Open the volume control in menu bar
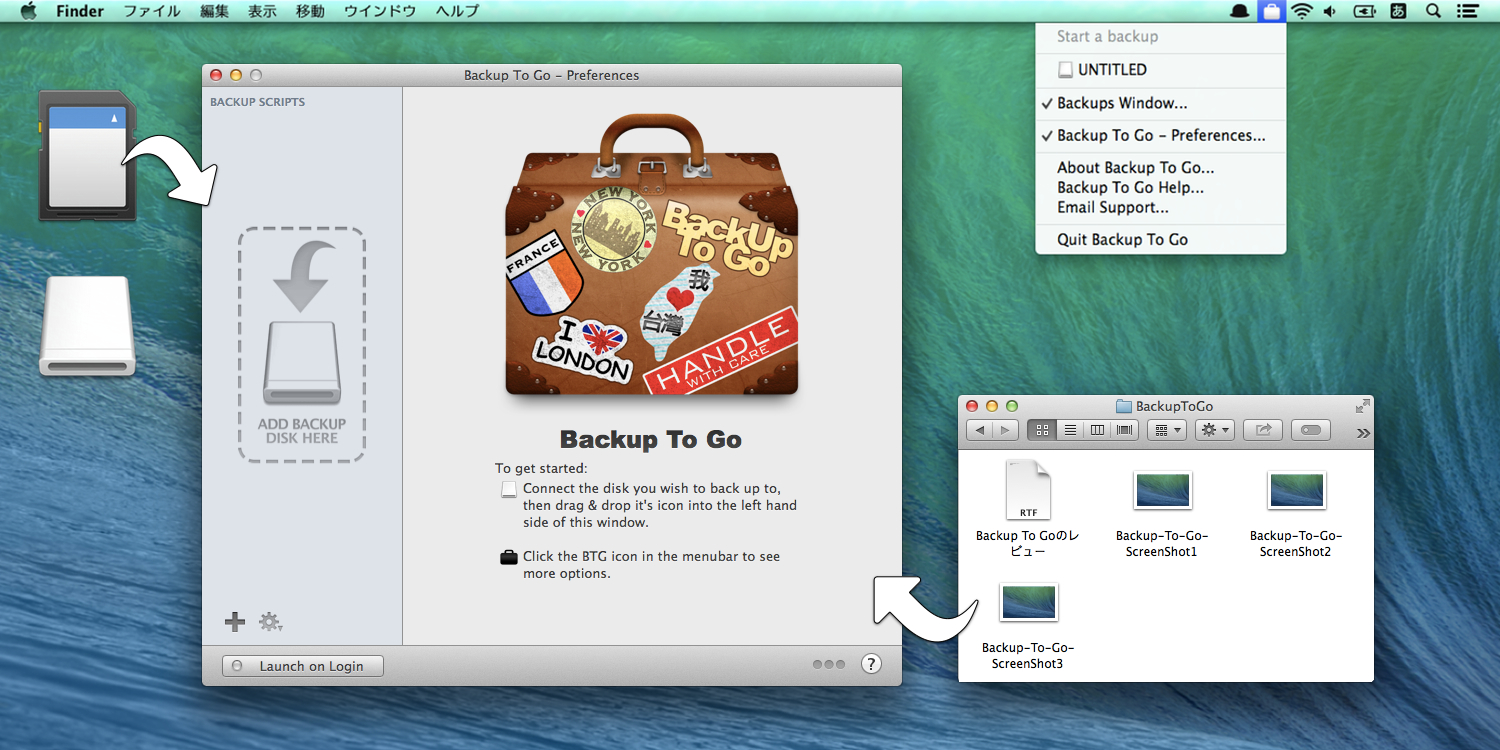The image size is (1500, 750). 1330,11
